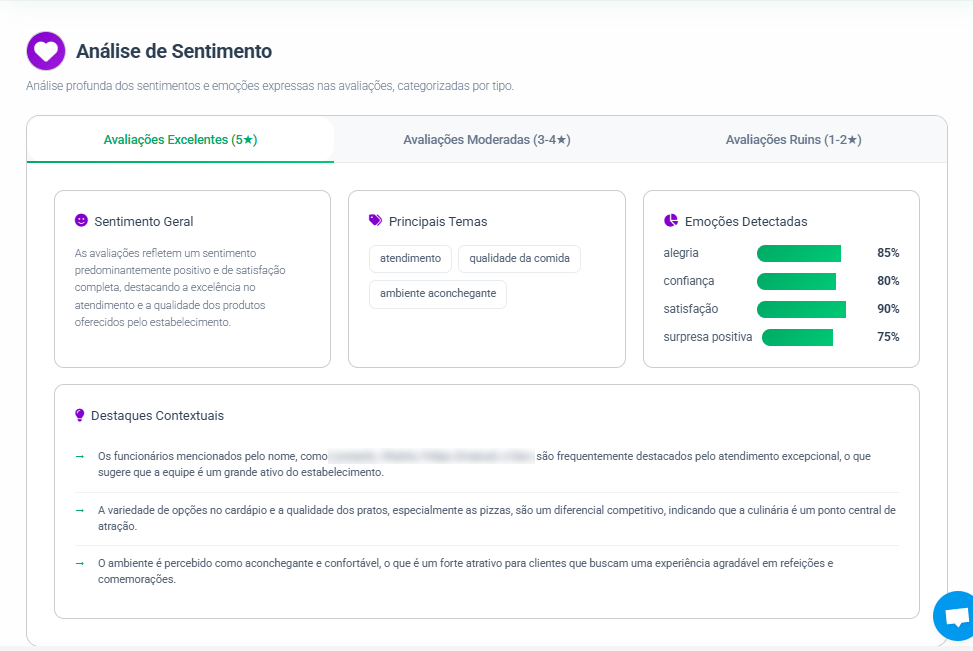The width and height of the screenshot is (973, 651).
Task: Click the purple heart sentiment icon
Action: (x=46, y=51)
